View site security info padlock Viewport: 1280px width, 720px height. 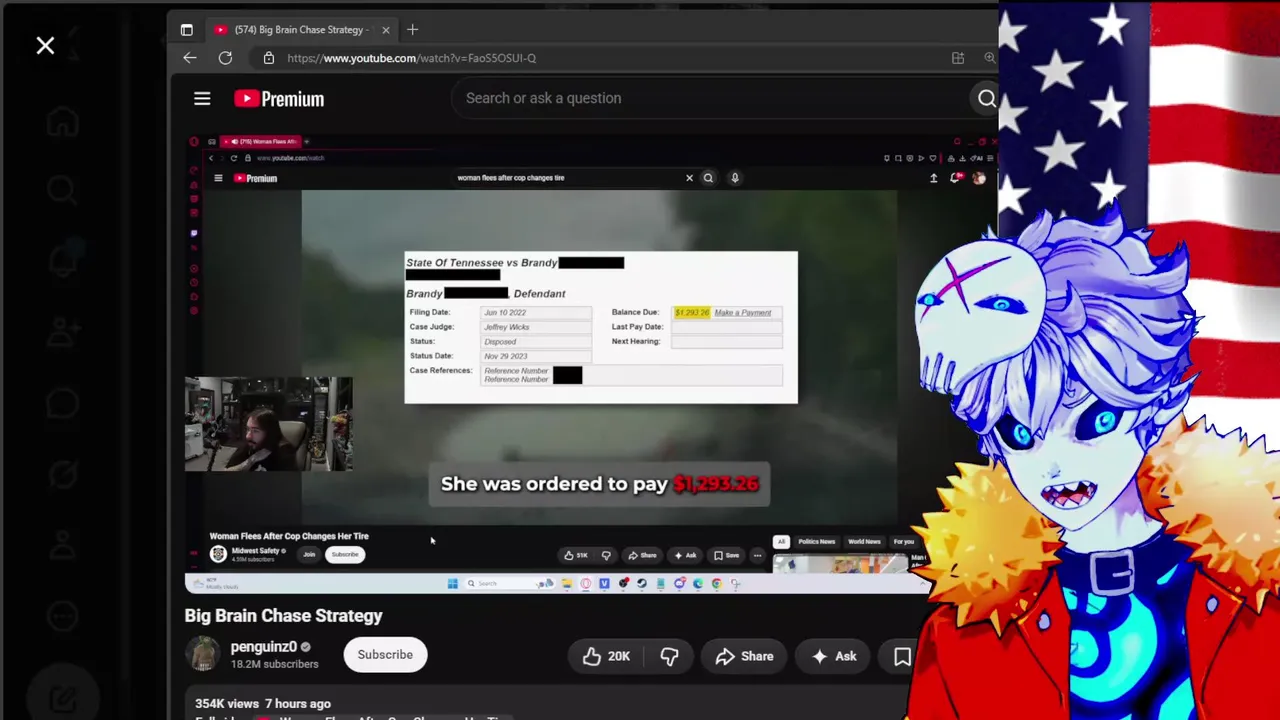[268, 58]
